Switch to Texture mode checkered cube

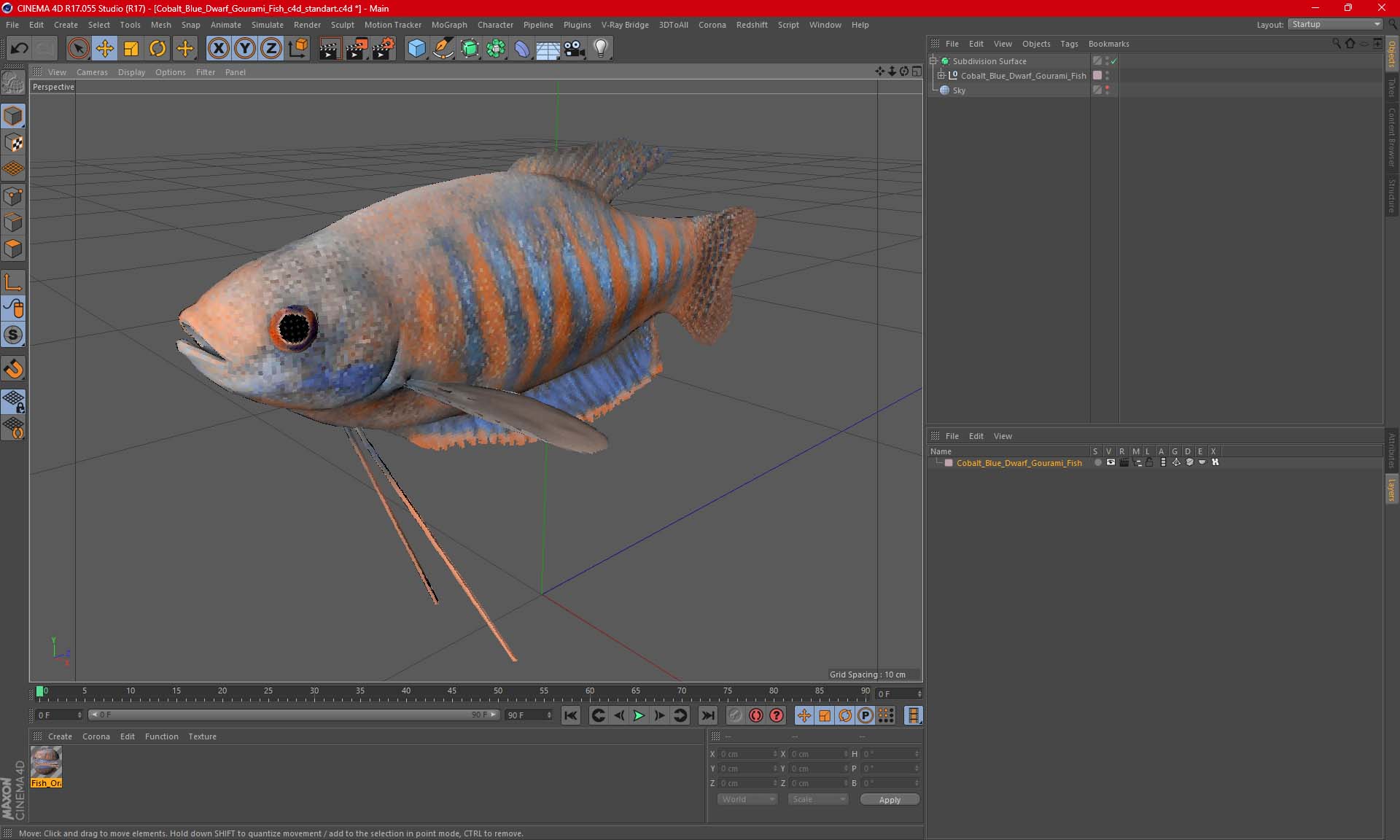(13, 143)
